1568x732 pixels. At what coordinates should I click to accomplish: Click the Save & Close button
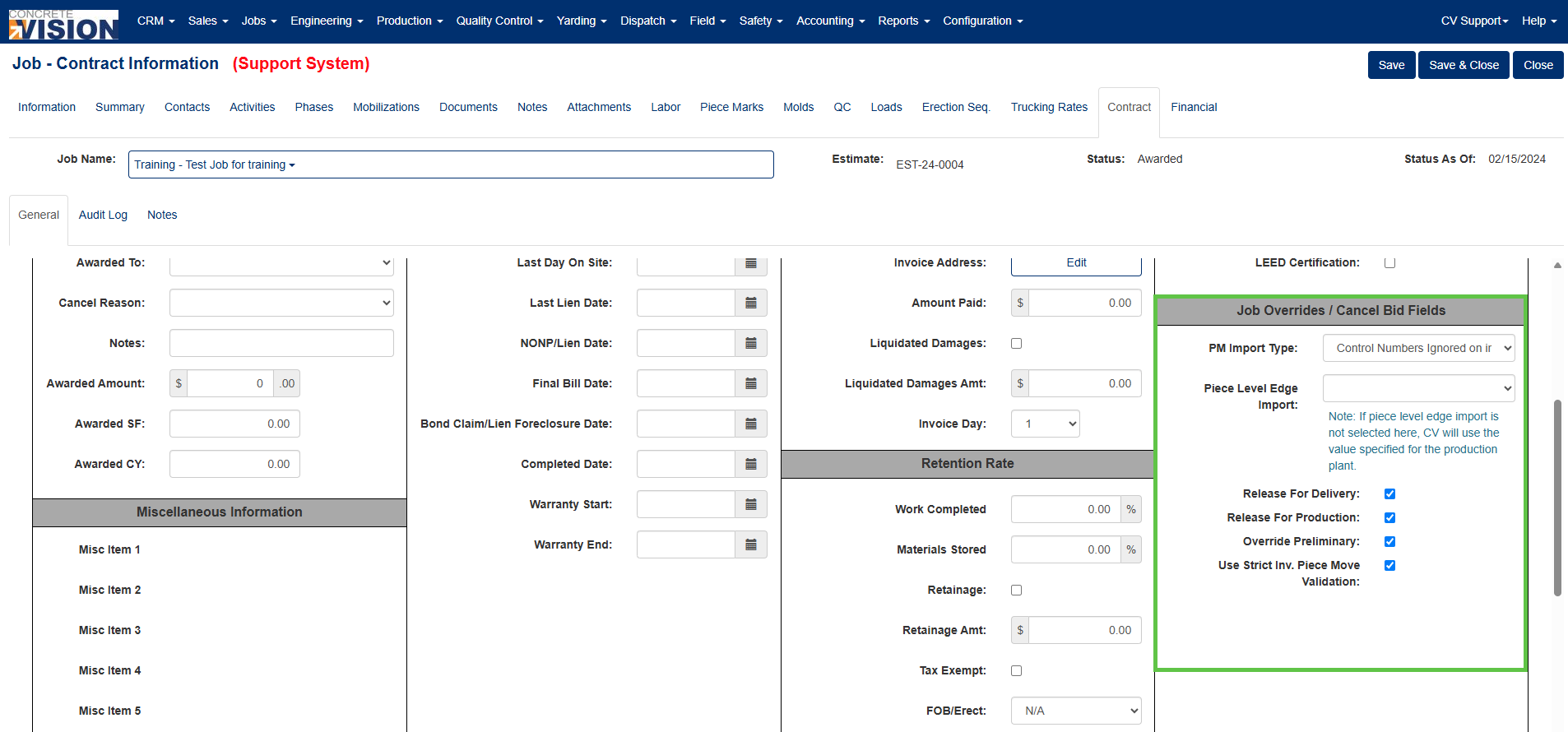coord(1464,65)
